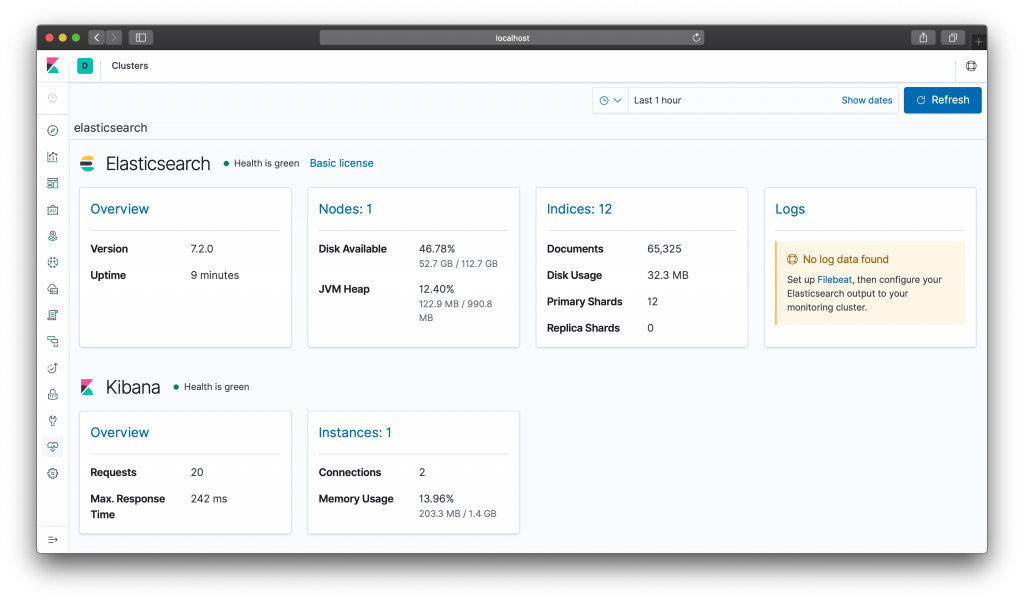The height and width of the screenshot is (602, 1024).
Task: Open Dev Tools wrench icon in sidebar
Action: [x=53, y=420]
